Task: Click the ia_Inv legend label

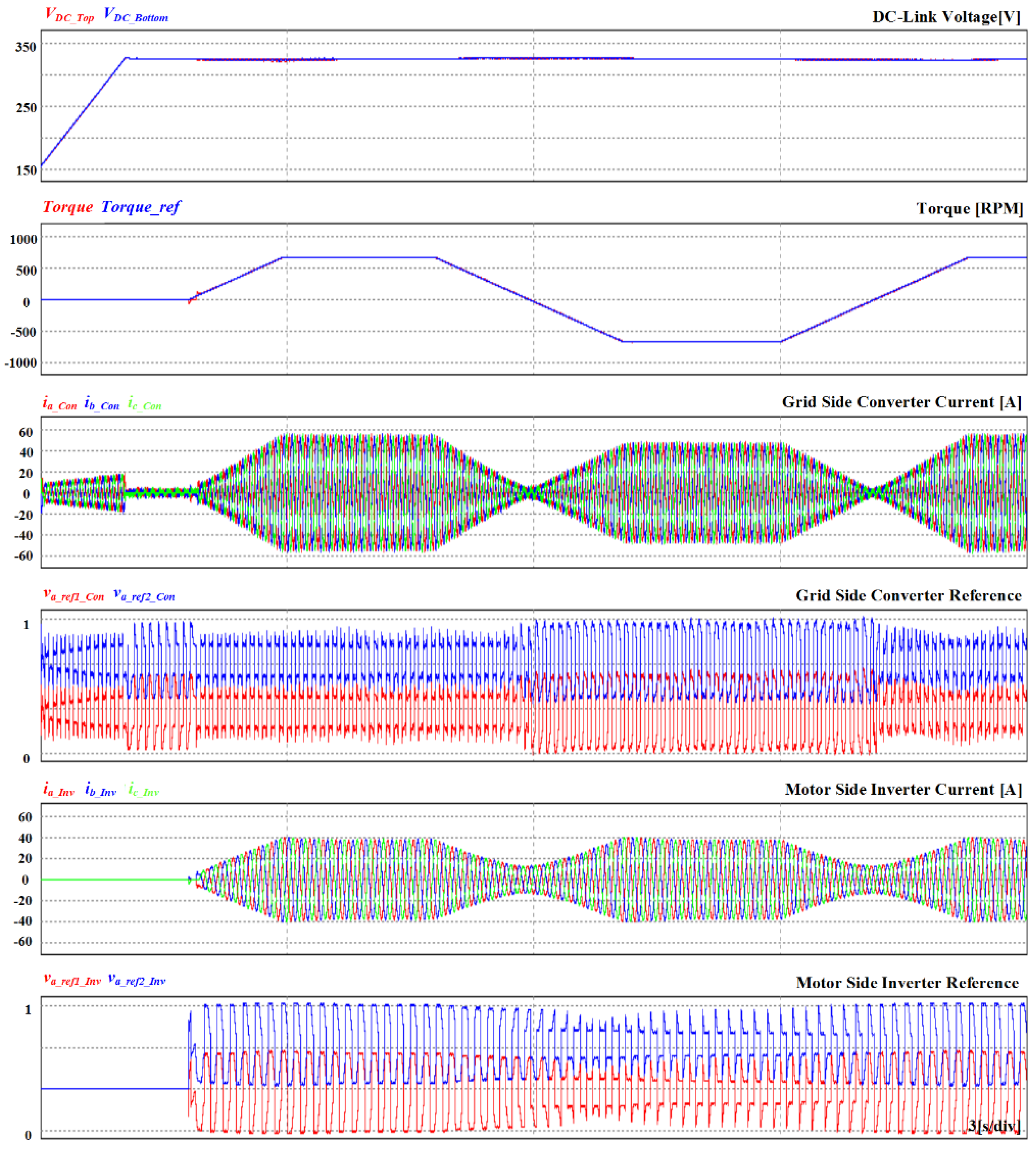Action: click(x=59, y=790)
